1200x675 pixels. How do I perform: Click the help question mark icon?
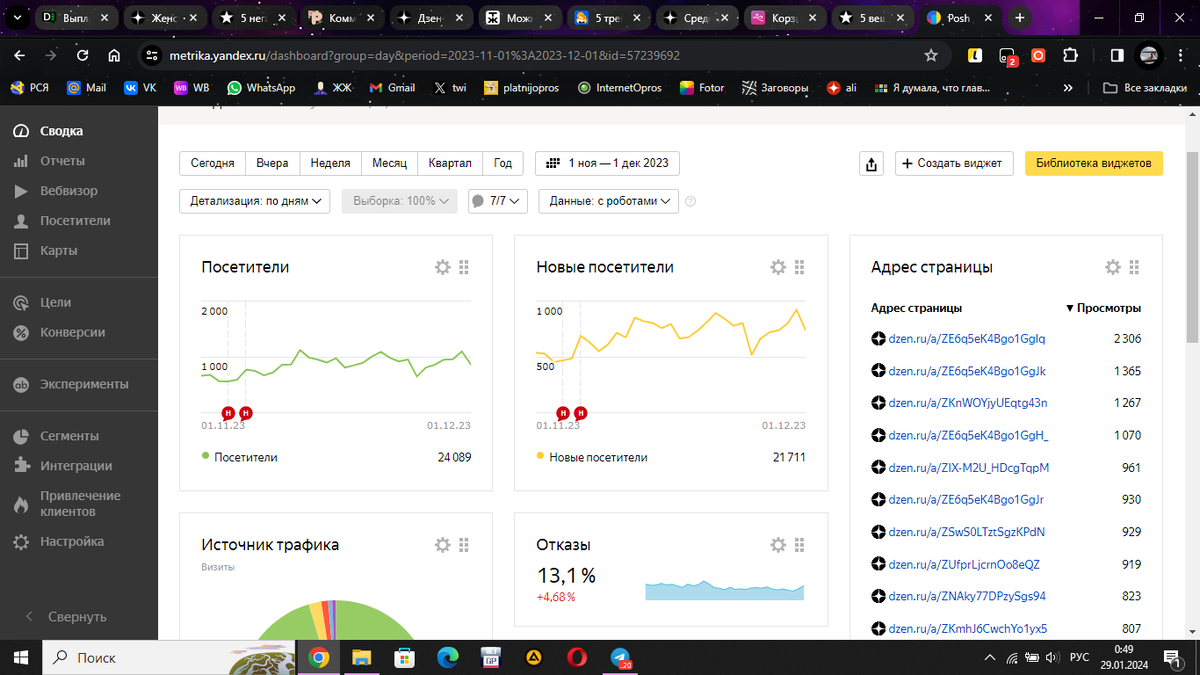pyautogui.click(x=691, y=201)
